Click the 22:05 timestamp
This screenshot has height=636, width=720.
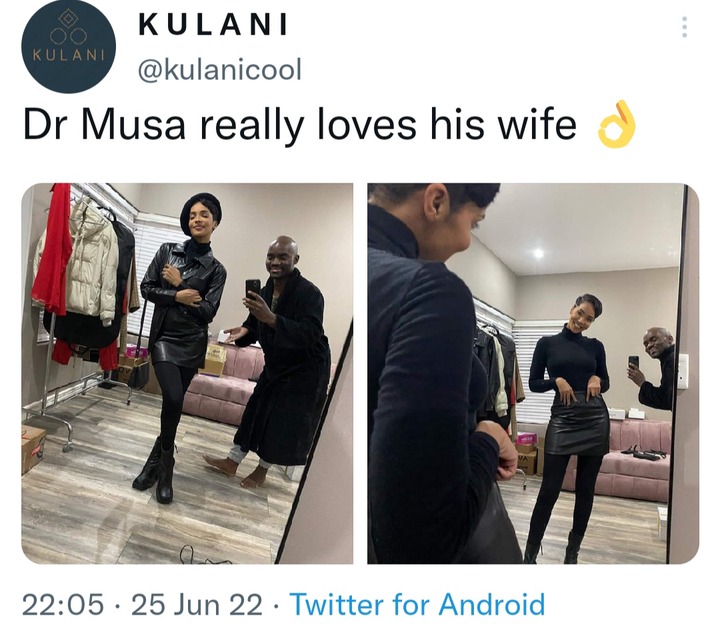tap(63, 604)
